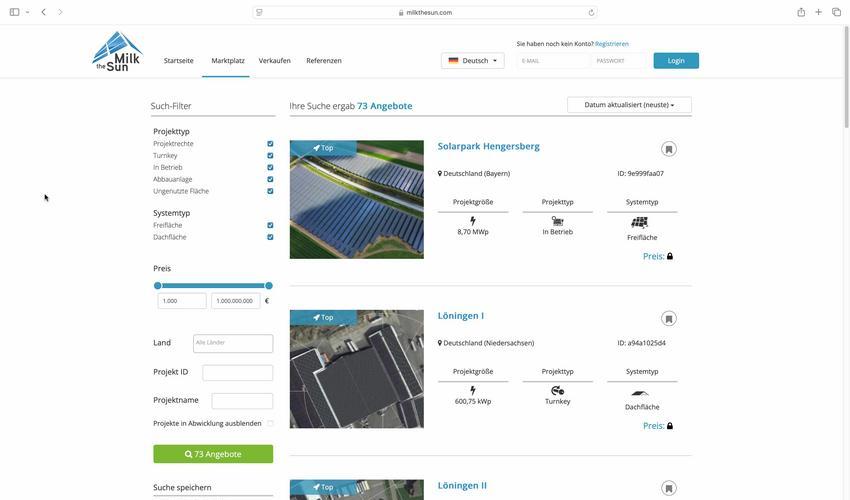Viewport: 850px width, 500px height.
Task: Uncheck the Abbauanlage checkbox
Action: click(x=270, y=180)
